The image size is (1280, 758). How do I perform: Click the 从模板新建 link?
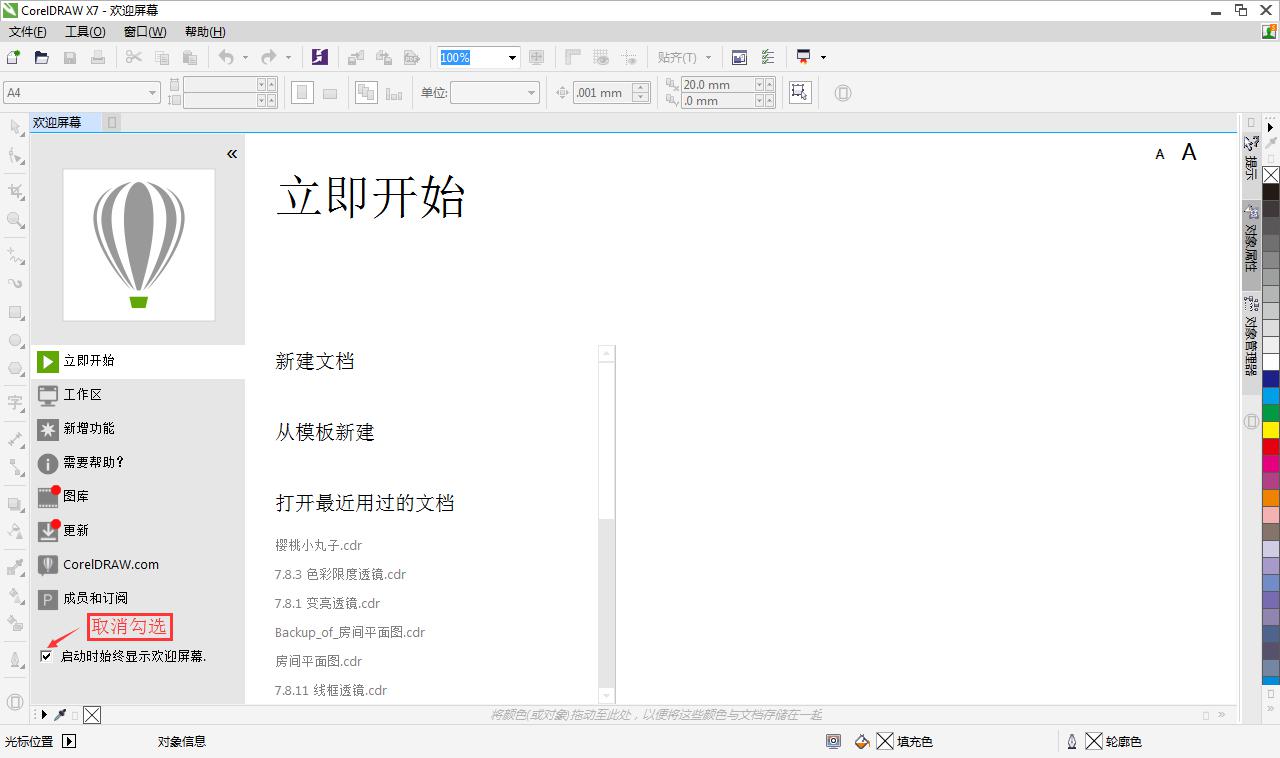coord(325,432)
